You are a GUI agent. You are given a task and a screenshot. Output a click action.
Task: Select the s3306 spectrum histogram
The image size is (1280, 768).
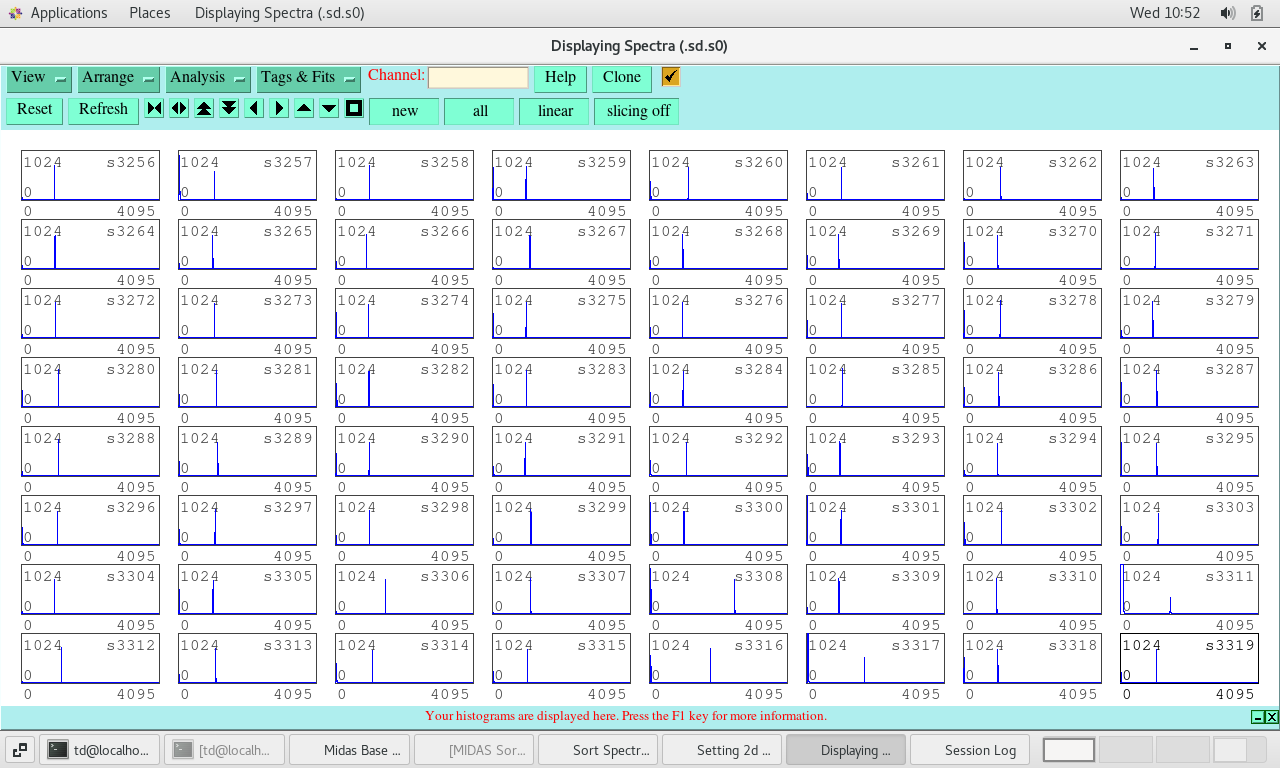coord(404,591)
